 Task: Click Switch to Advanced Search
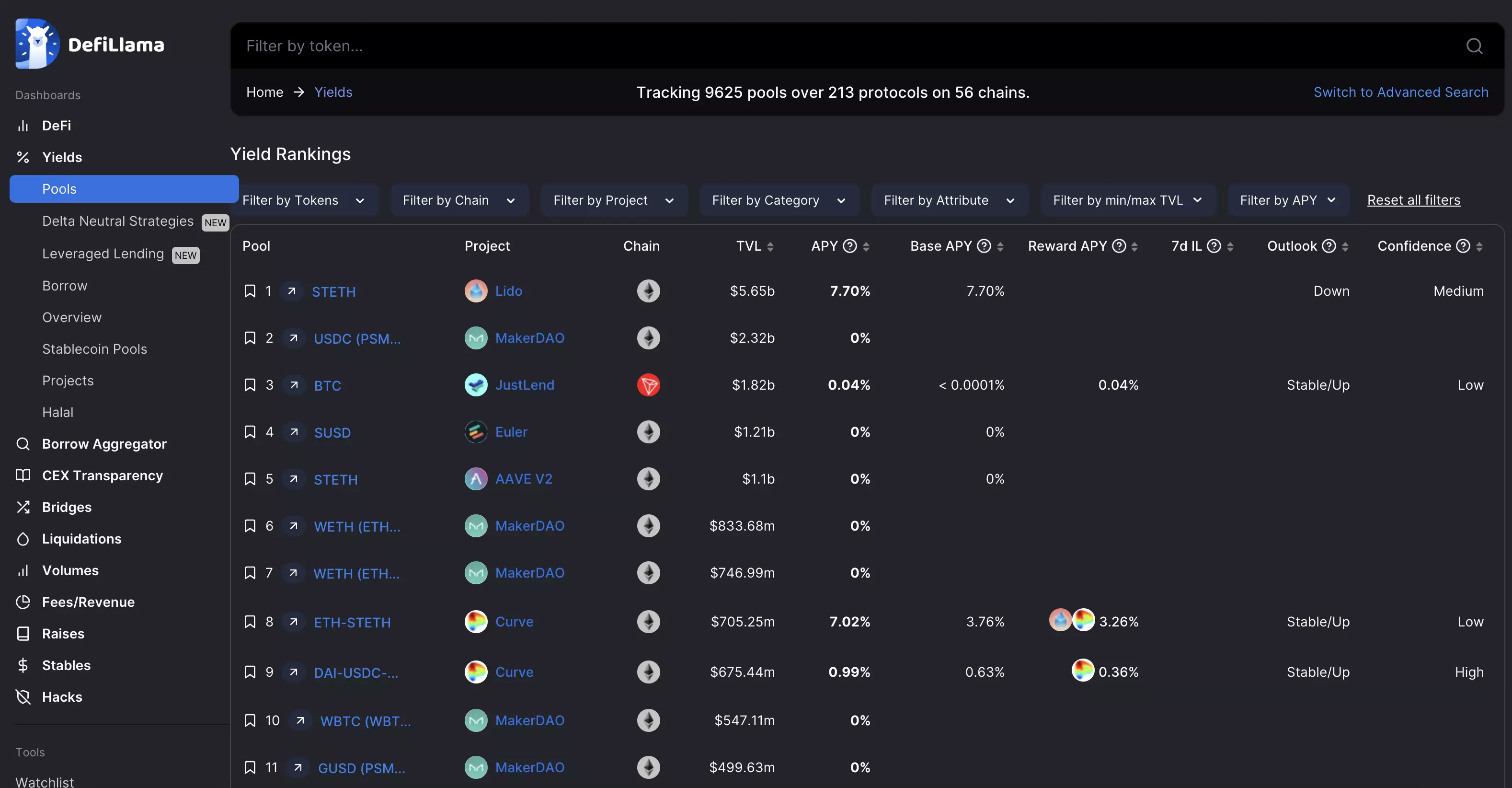click(1400, 92)
